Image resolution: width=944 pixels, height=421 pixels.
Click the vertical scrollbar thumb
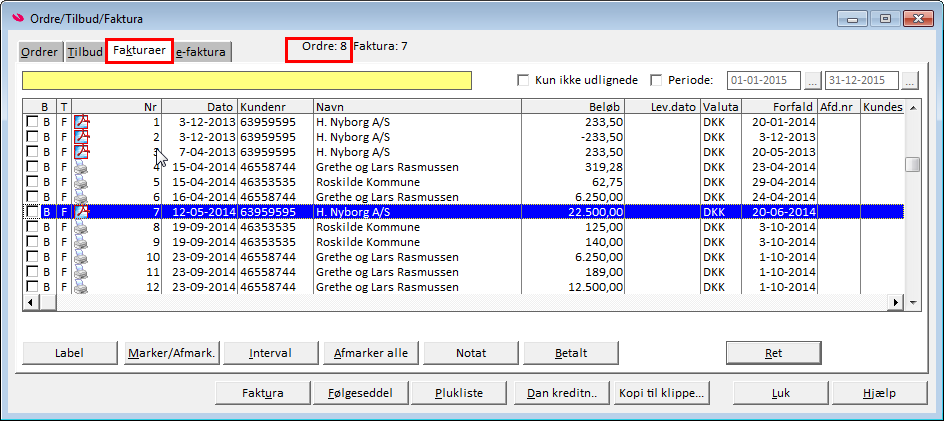(913, 164)
